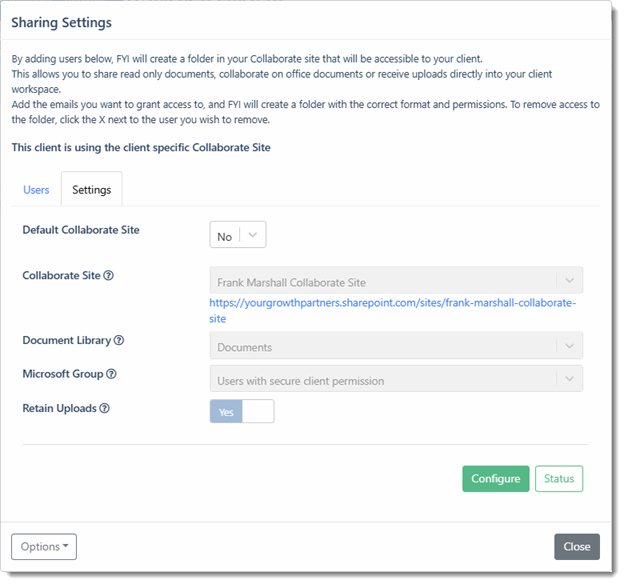Viewport: 624px width, 584px height.
Task: Open the yourgrowthpartners SharePoint site link
Action: click(x=392, y=311)
